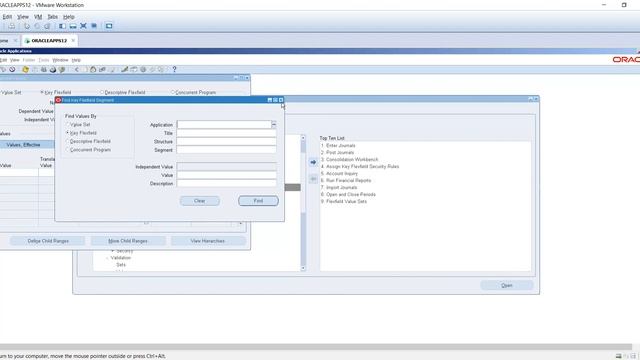Click VMware Unity mode icon
The height and width of the screenshot is (360, 640).
(94, 26)
